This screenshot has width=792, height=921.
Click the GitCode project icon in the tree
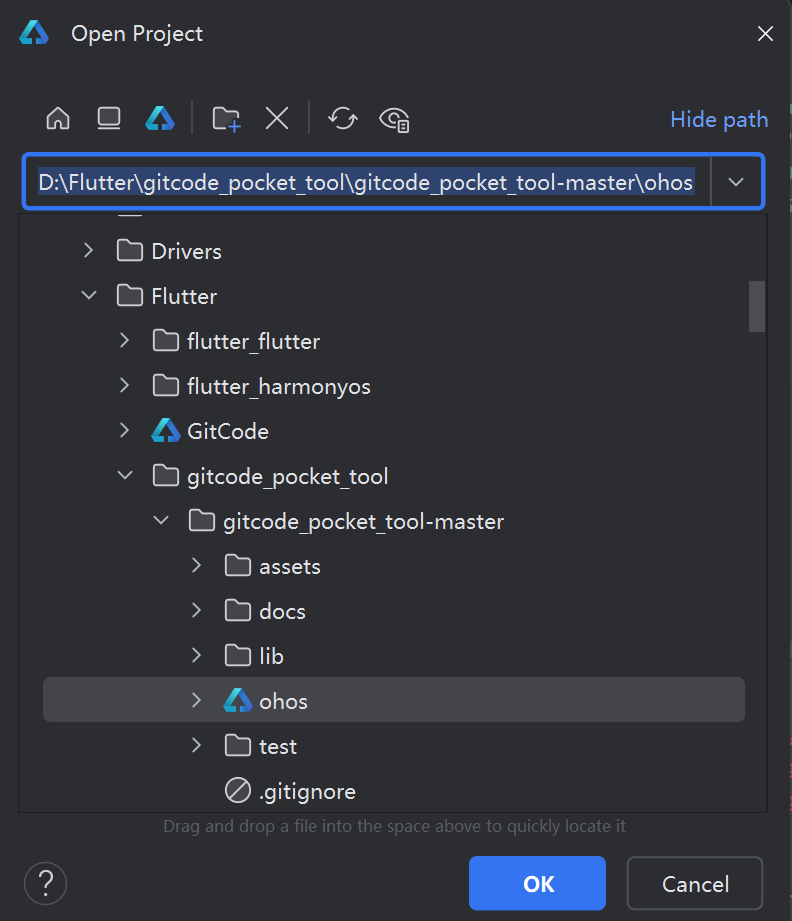pyautogui.click(x=165, y=430)
